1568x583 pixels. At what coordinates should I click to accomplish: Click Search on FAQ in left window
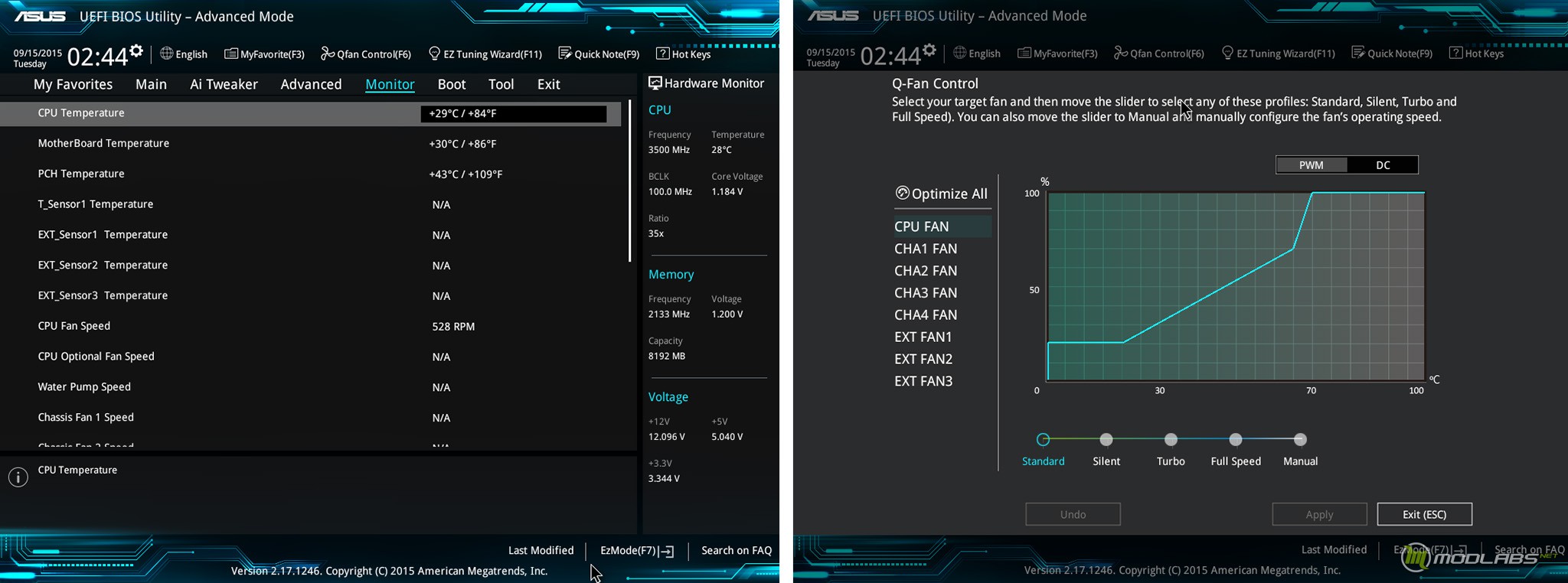click(x=737, y=550)
